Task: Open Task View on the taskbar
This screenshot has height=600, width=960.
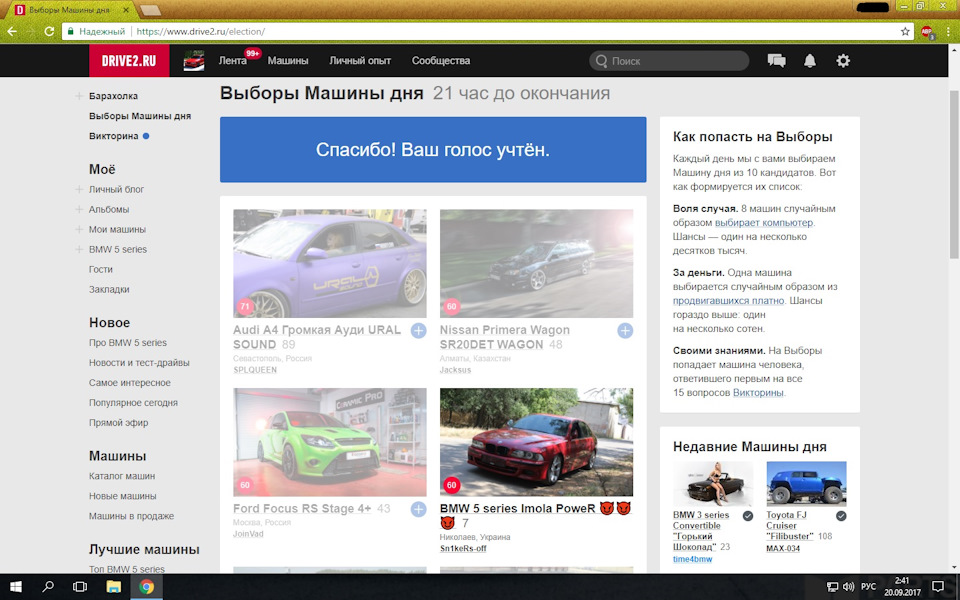Action: (80, 587)
